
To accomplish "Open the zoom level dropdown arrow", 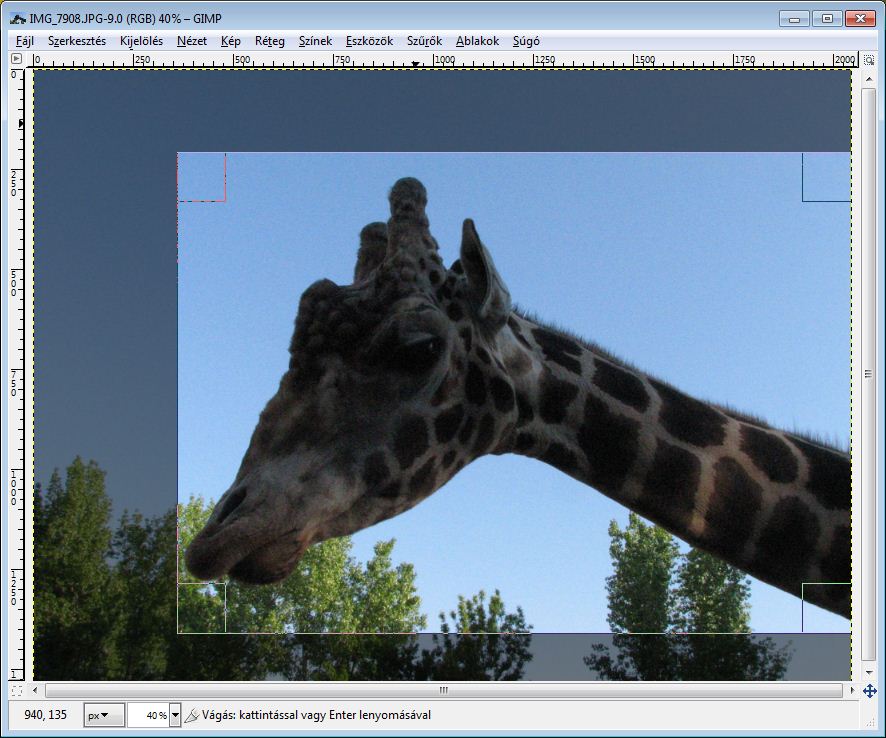I will 175,715.
